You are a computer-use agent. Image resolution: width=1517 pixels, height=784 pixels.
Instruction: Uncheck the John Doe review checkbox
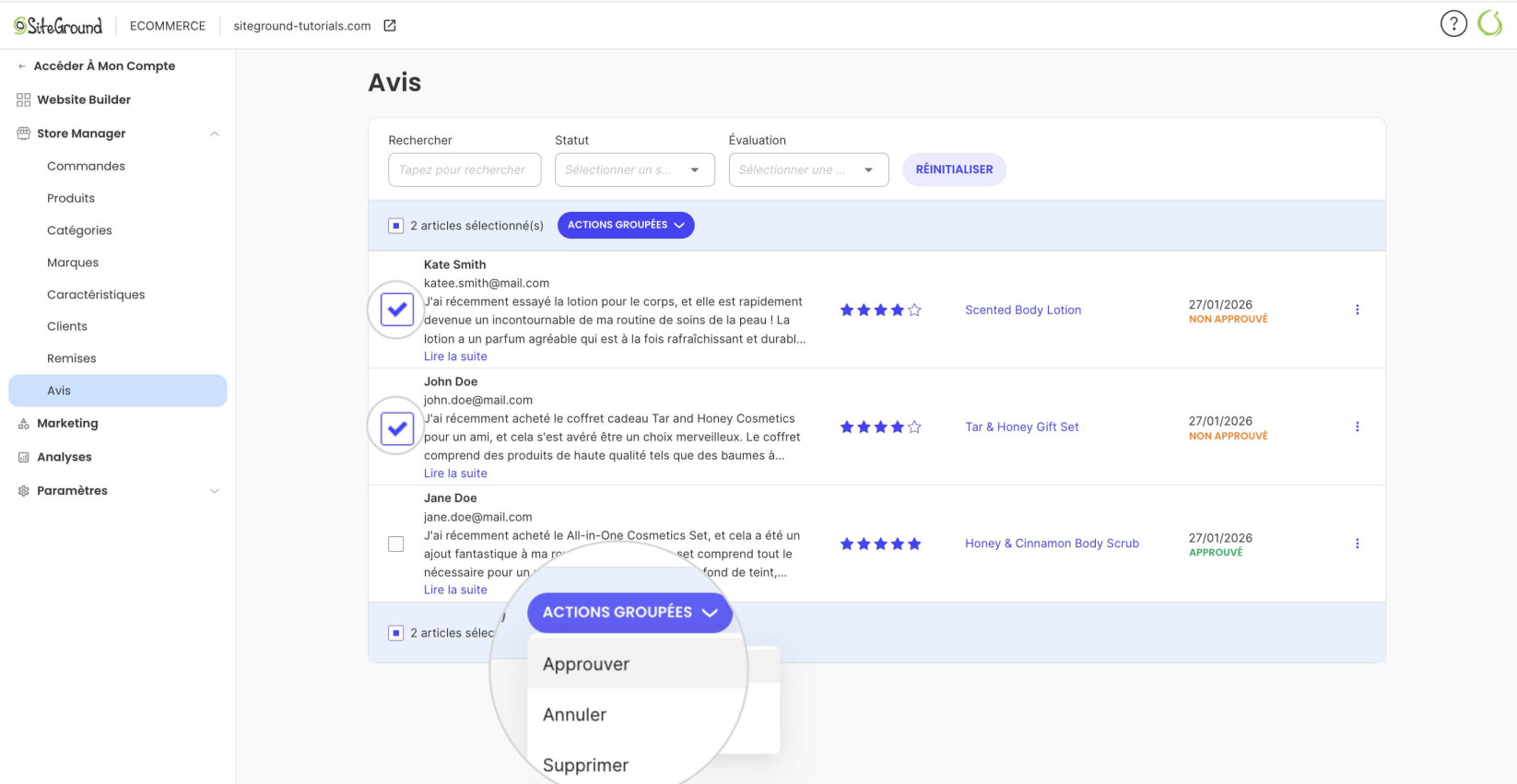[x=397, y=427]
